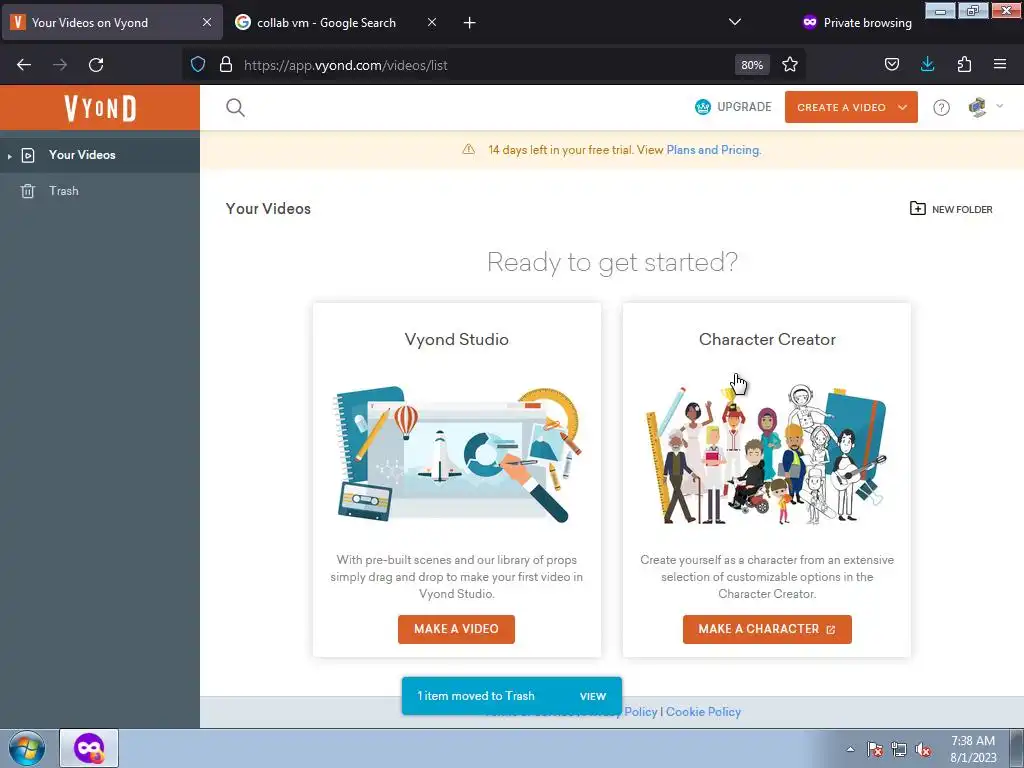Switch to the Your Videos on Vyond tab
Screen dimensions: 1024x768
click(x=112, y=22)
